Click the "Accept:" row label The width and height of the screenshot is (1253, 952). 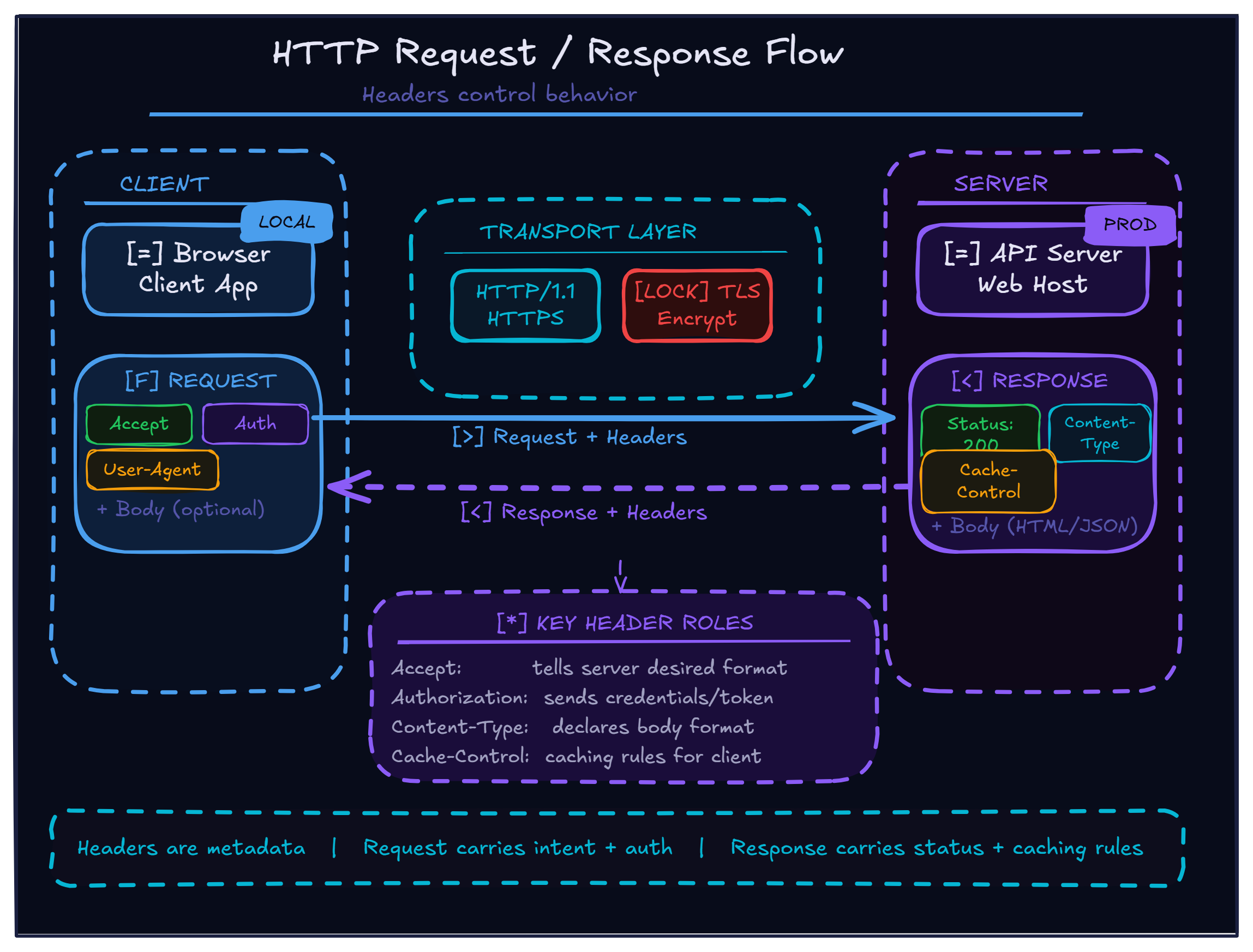427,668
